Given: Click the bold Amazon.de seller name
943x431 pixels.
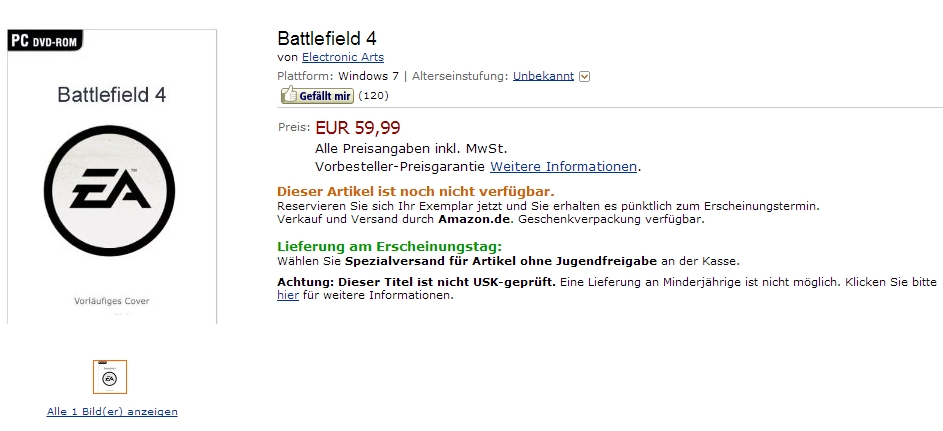Looking at the screenshot, I should 475,219.
